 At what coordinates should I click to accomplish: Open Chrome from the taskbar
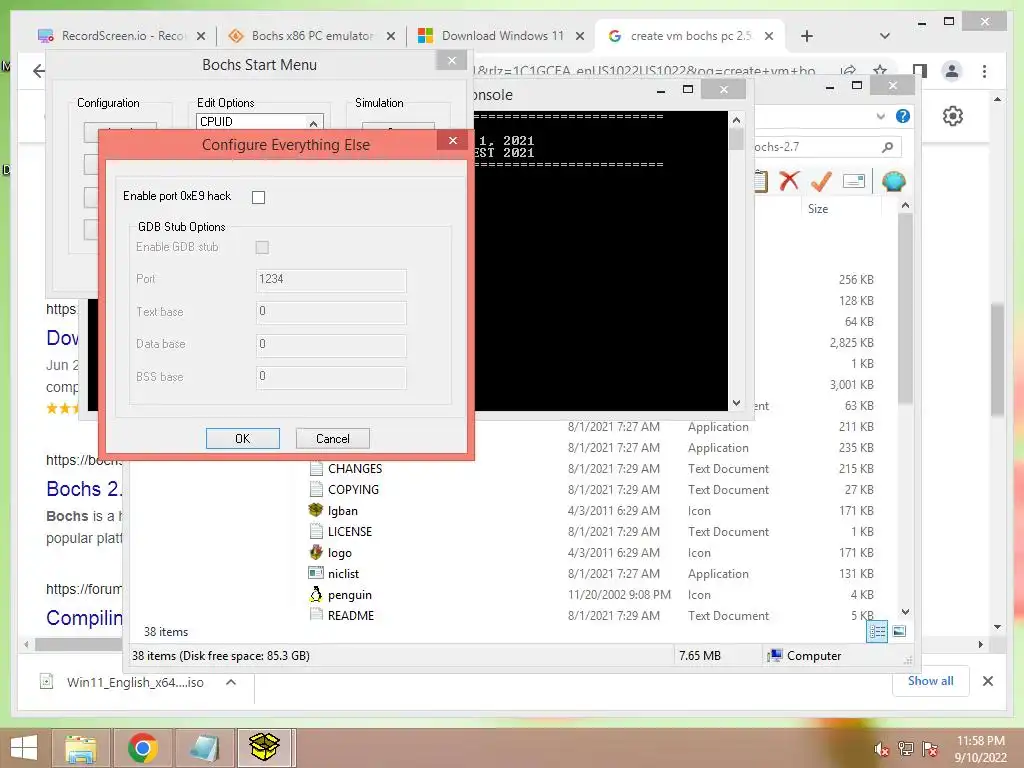pyautogui.click(x=142, y=748)
